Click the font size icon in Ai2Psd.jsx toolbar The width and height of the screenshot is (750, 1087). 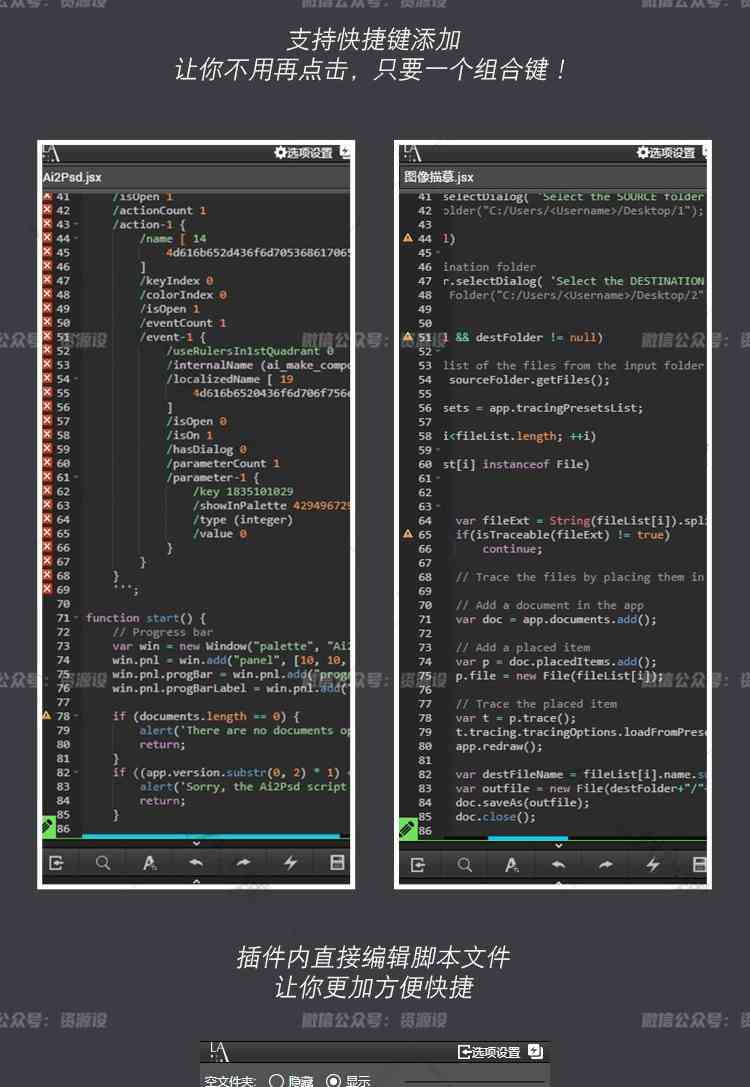coord(149,863)
